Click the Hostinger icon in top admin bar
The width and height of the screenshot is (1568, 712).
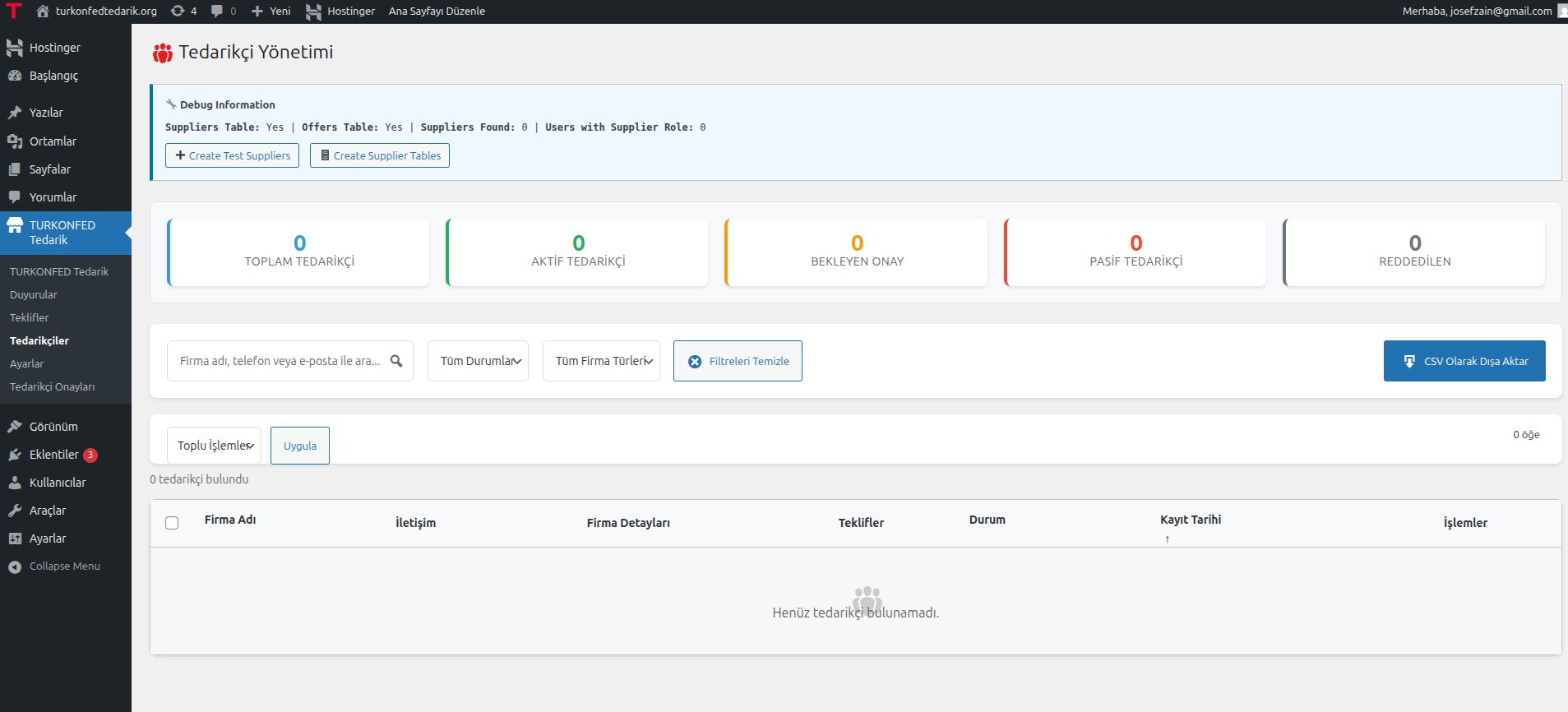point(313,11)
